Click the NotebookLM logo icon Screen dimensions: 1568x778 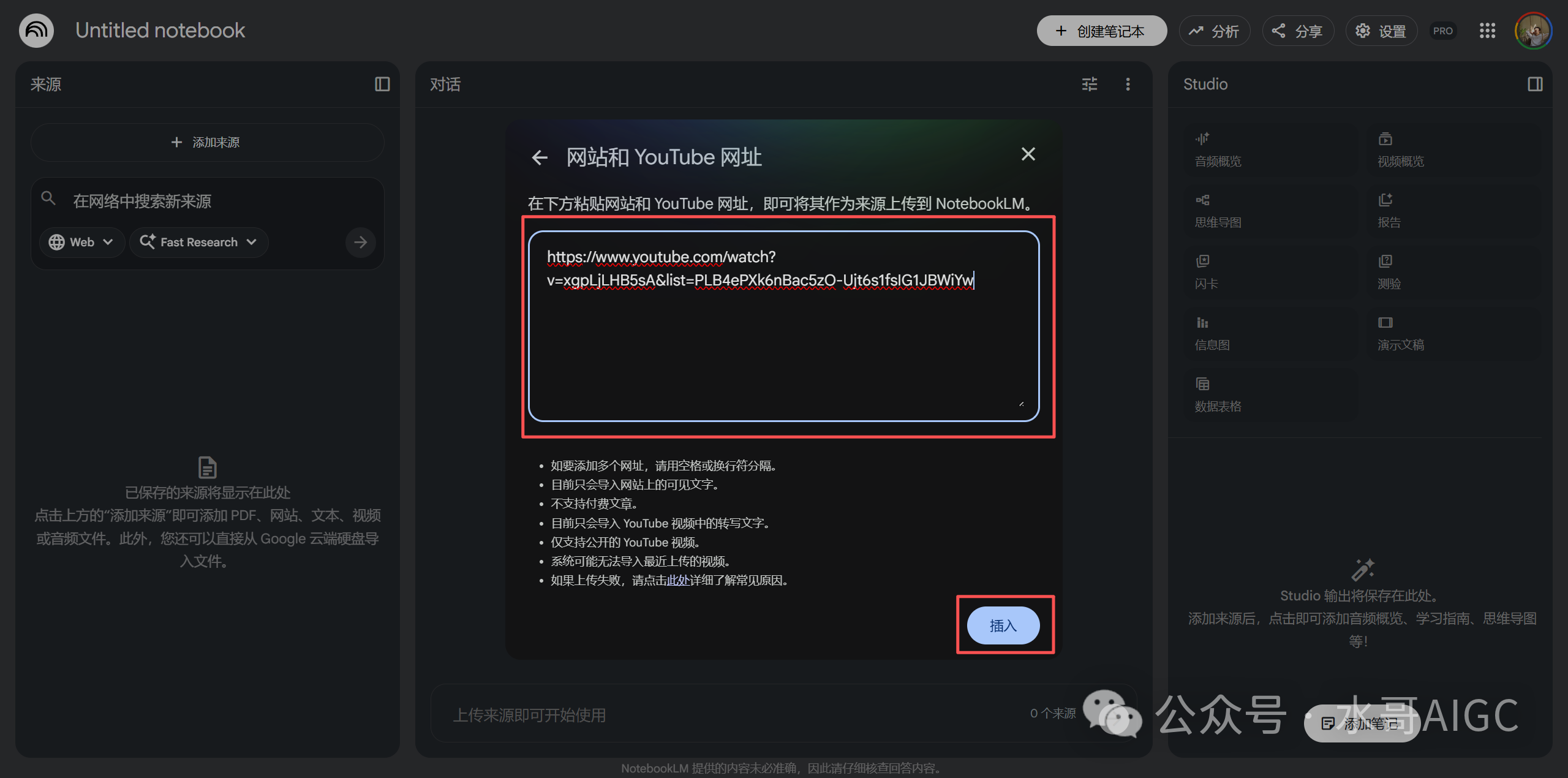coord(36,30)
